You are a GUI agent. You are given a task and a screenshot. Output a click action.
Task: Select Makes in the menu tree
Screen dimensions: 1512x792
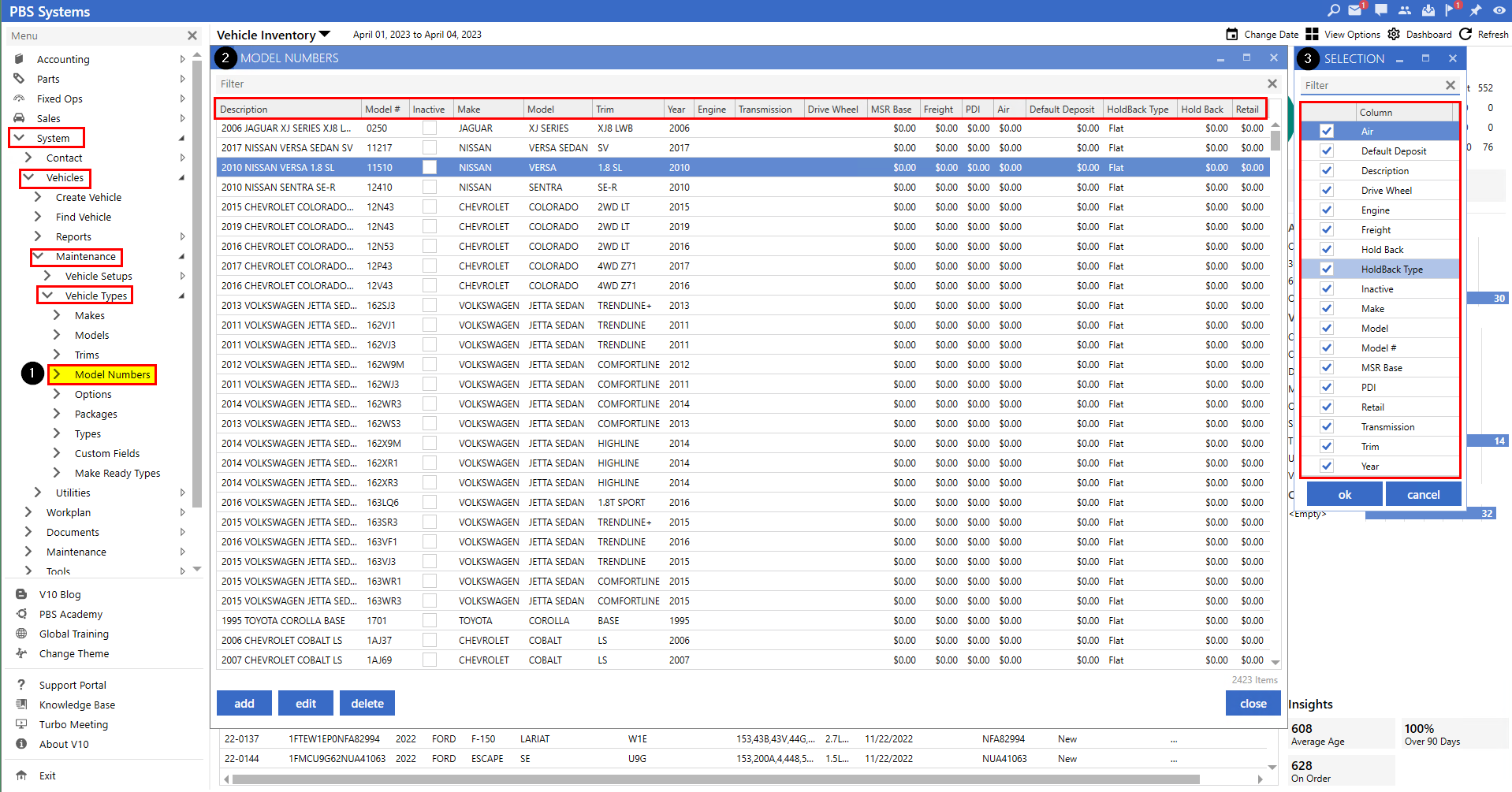pos(90,315)
